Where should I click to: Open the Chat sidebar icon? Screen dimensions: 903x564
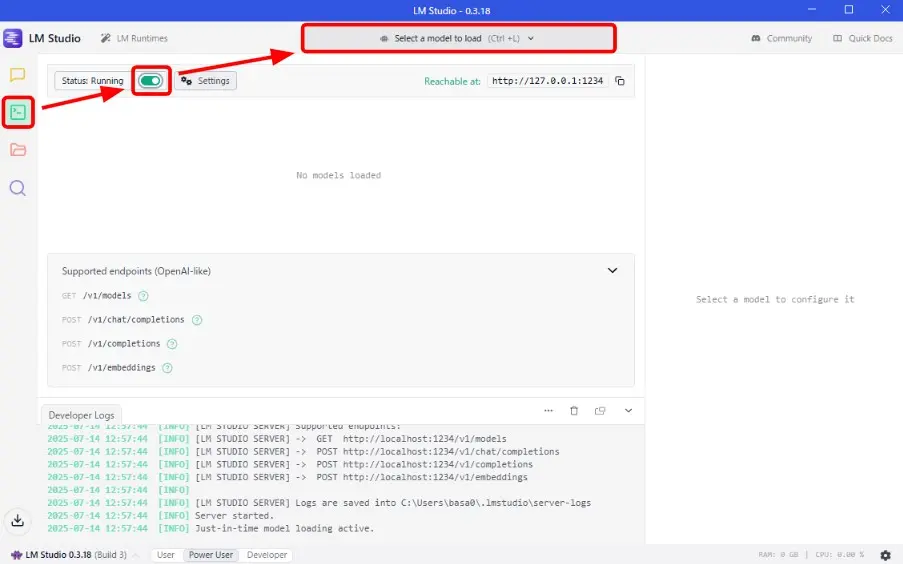[x=17, y=74]
